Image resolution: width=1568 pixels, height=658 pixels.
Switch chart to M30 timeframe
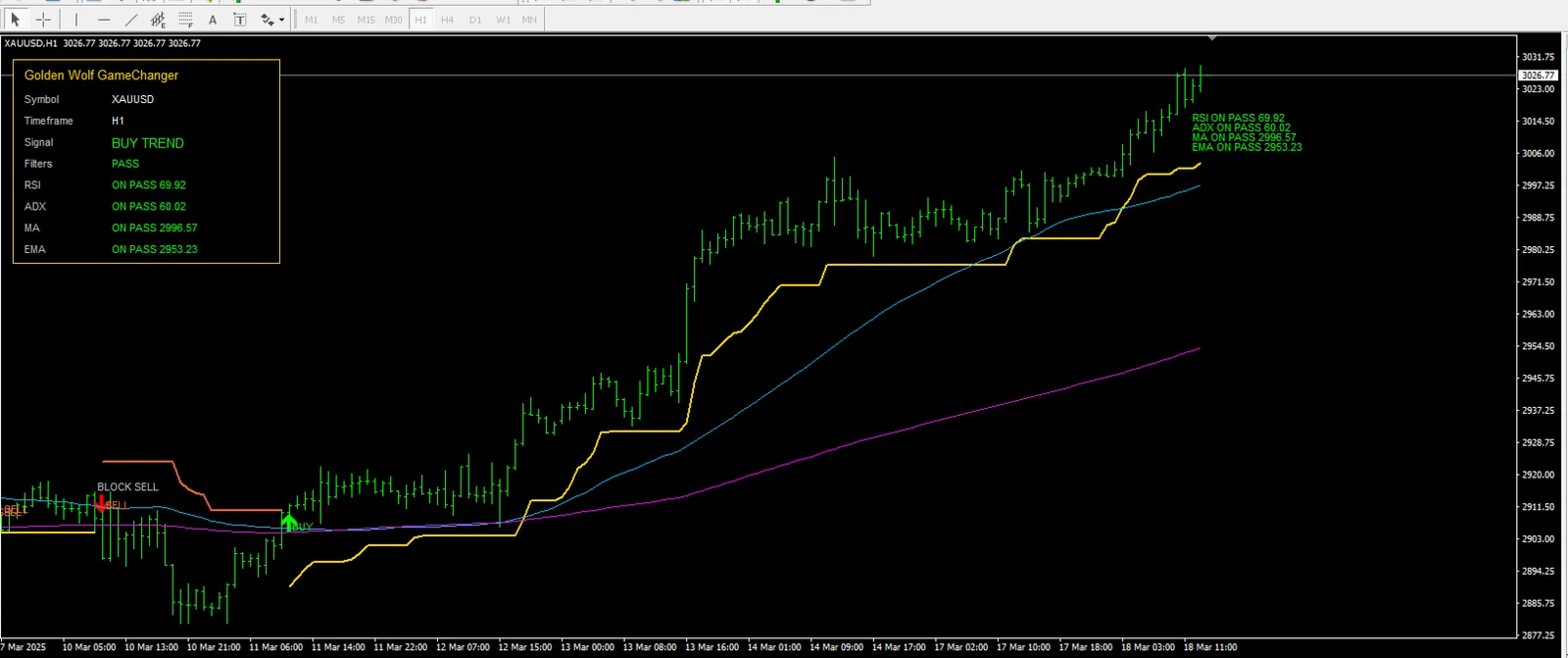click(393, 20)
